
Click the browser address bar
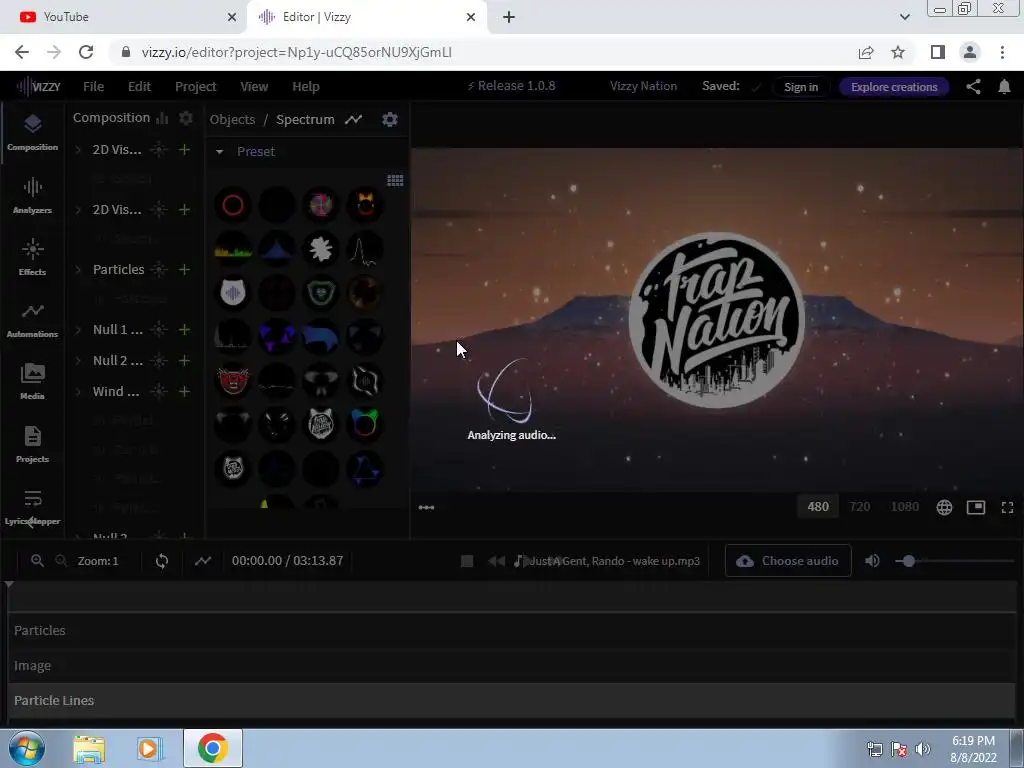click(x=483, y=52)
